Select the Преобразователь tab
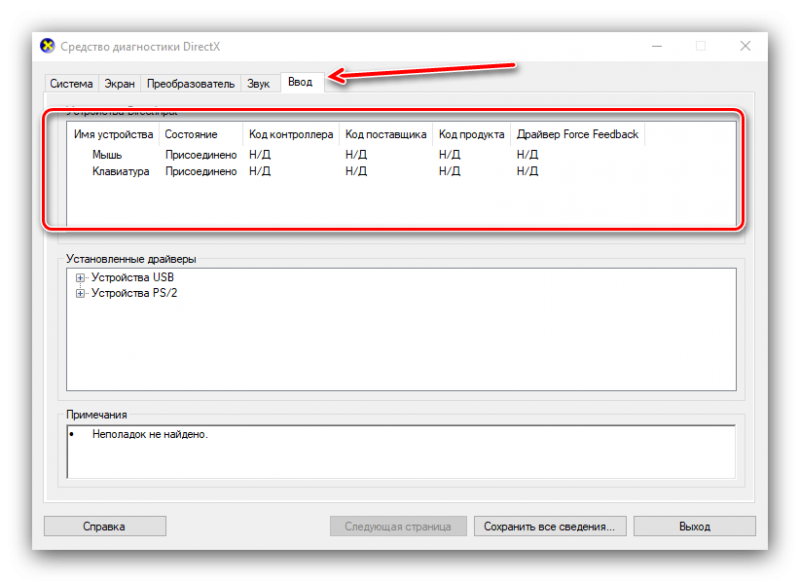 point(191,84)
